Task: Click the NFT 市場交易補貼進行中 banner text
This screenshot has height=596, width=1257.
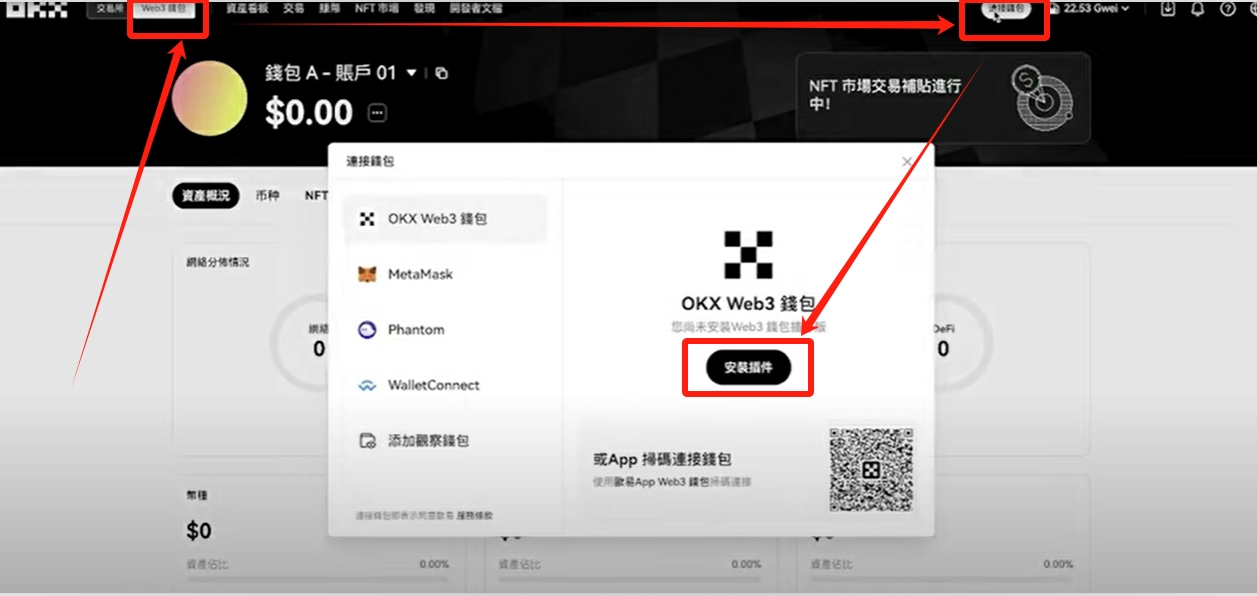Action: [x=885, y=95]
